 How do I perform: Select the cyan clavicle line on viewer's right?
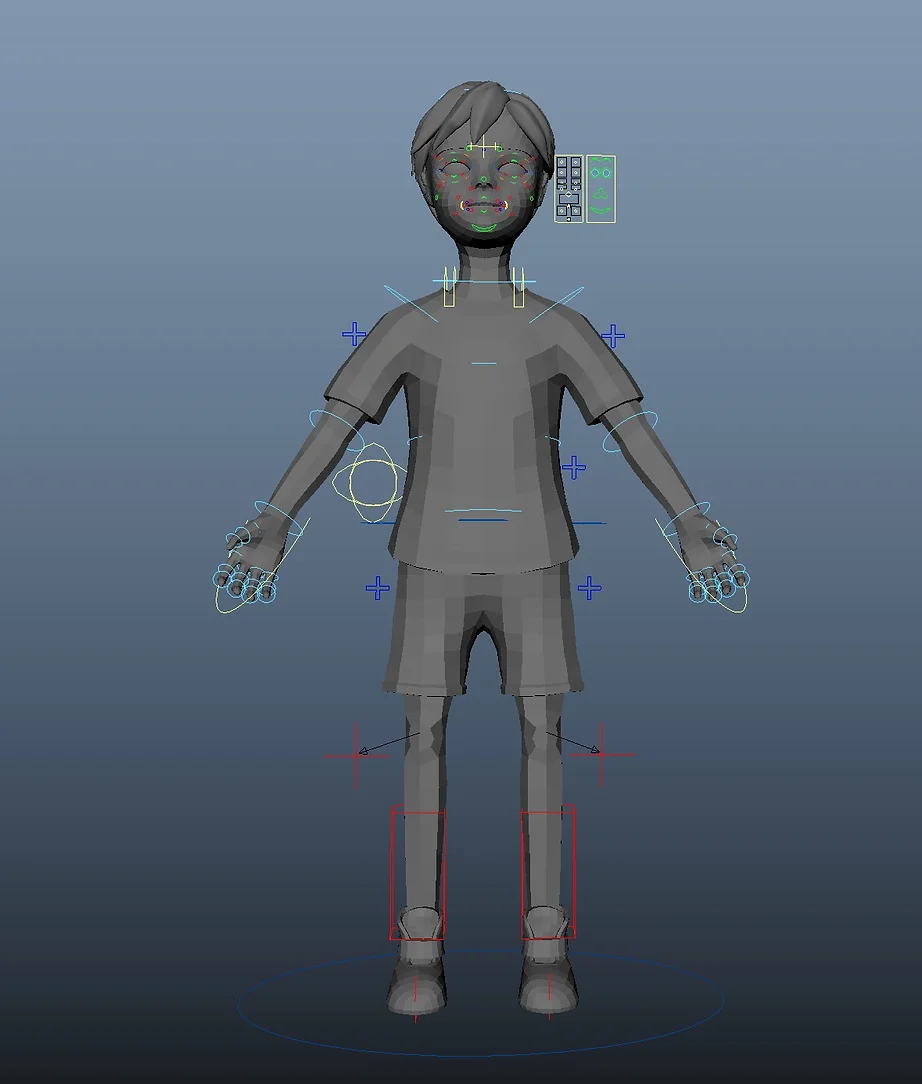coord(556,305)
